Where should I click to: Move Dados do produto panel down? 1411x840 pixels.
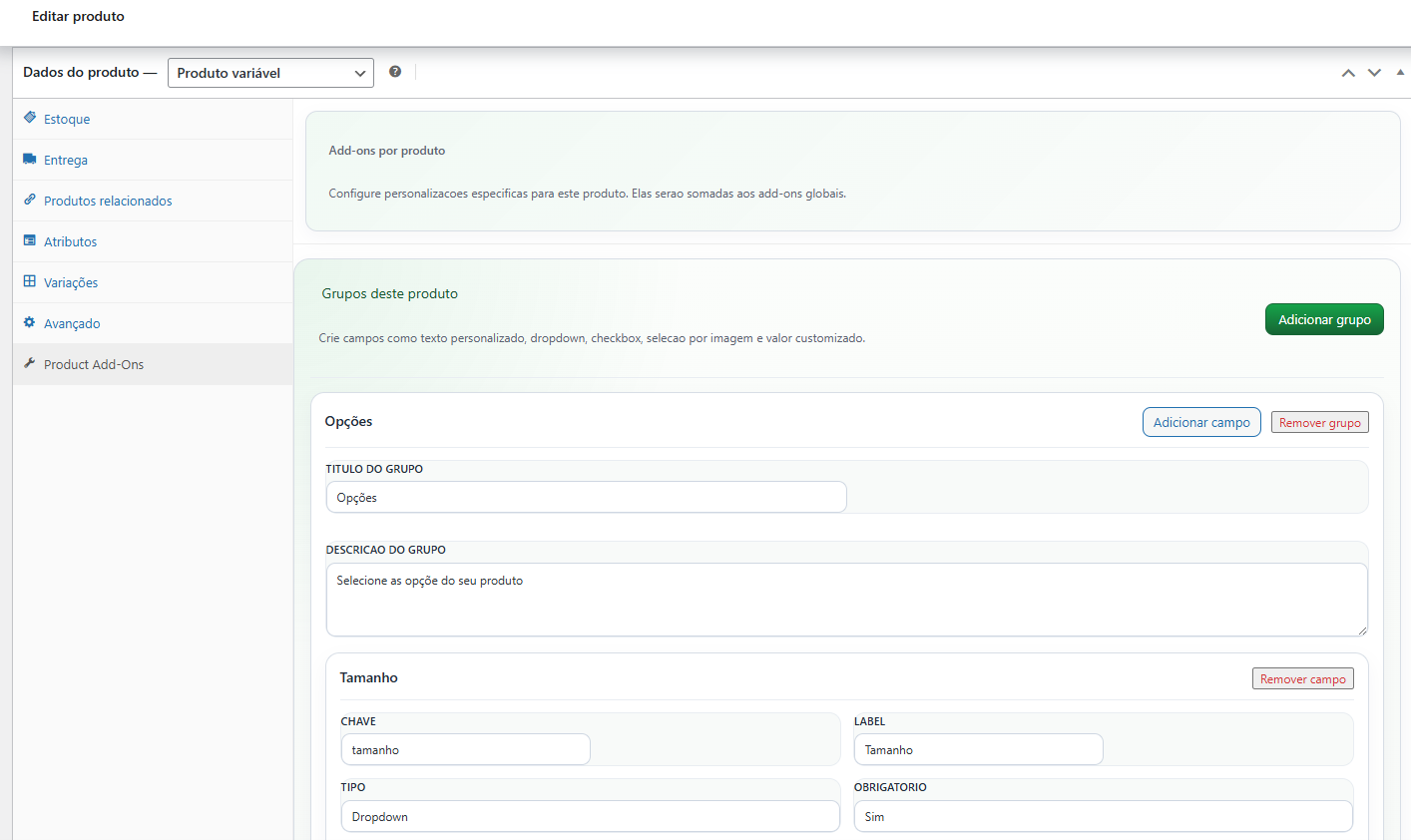[x=1374, y=73]
